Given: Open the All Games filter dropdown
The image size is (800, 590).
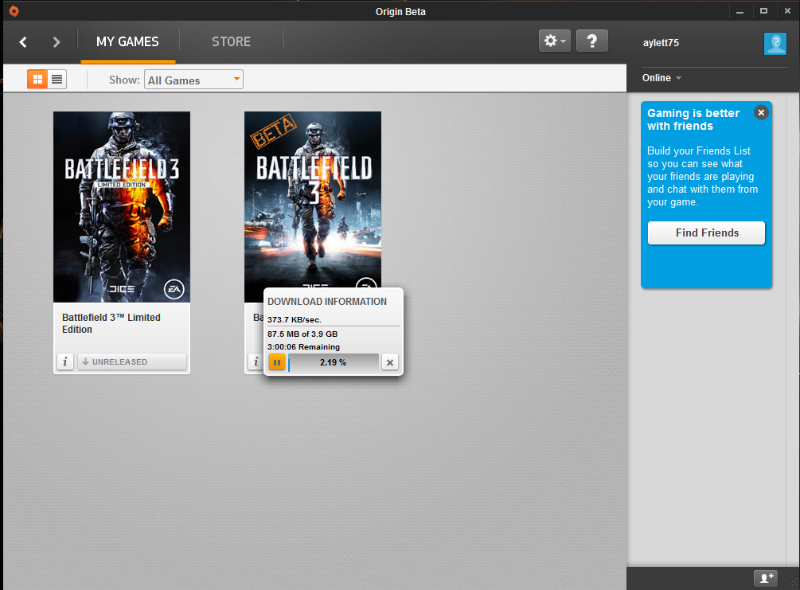Looking at the screenshot, I should tap(194, 80).
